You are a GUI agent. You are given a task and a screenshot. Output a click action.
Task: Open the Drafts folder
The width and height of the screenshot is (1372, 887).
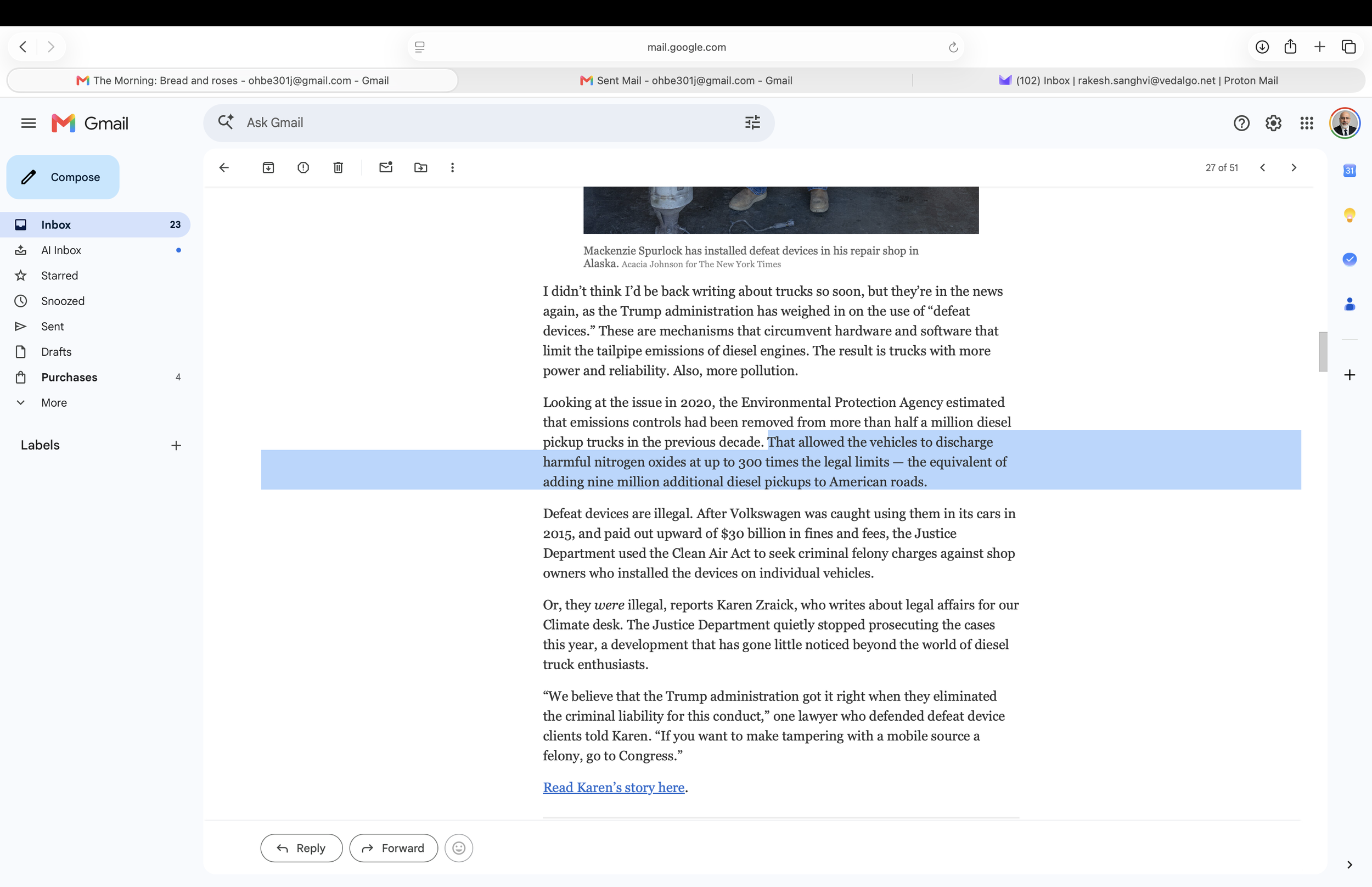click(x=95, y=351)
